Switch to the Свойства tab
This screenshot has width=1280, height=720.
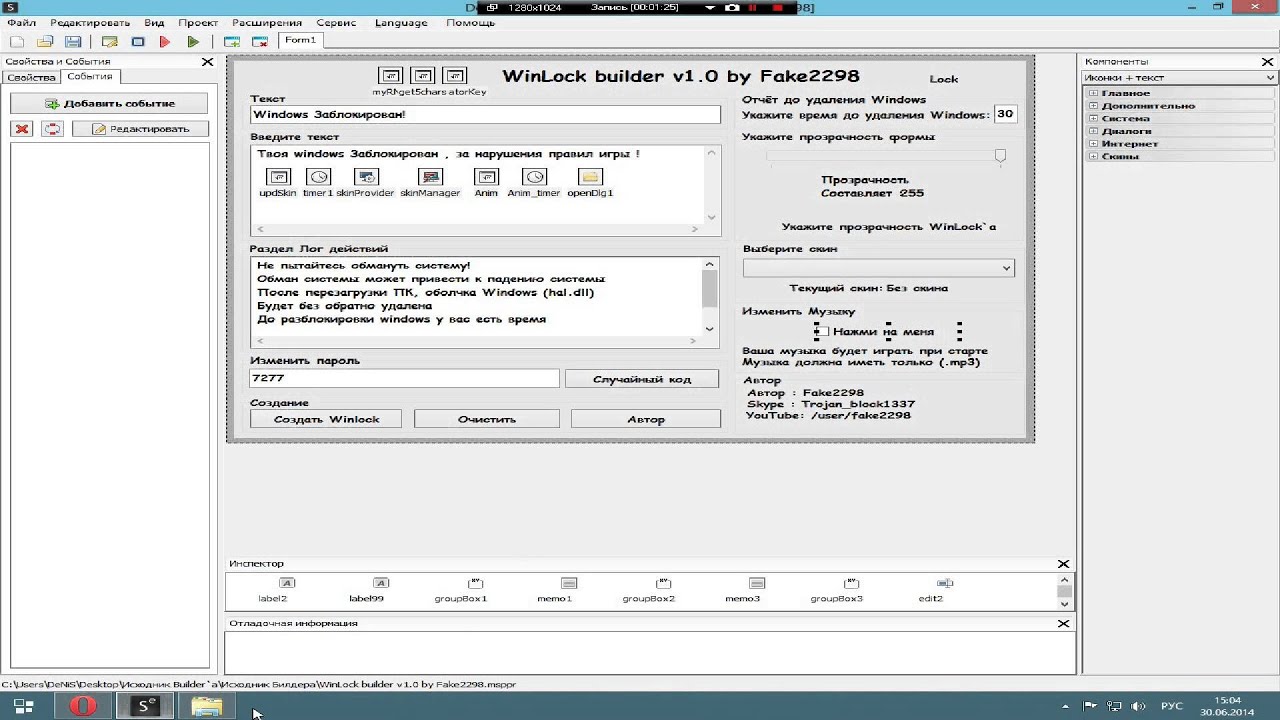[31, 77]
